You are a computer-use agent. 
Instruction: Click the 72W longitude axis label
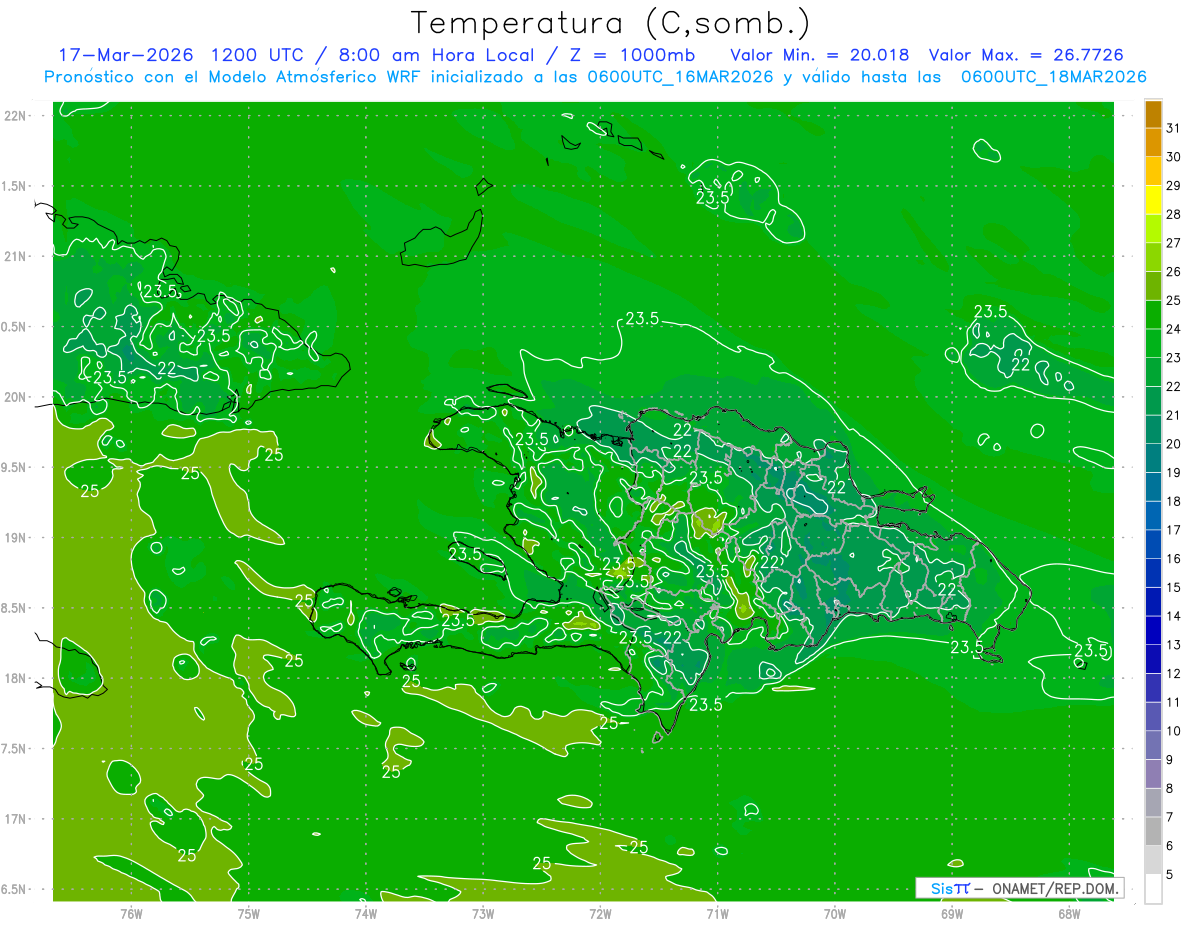coord(600,914)
